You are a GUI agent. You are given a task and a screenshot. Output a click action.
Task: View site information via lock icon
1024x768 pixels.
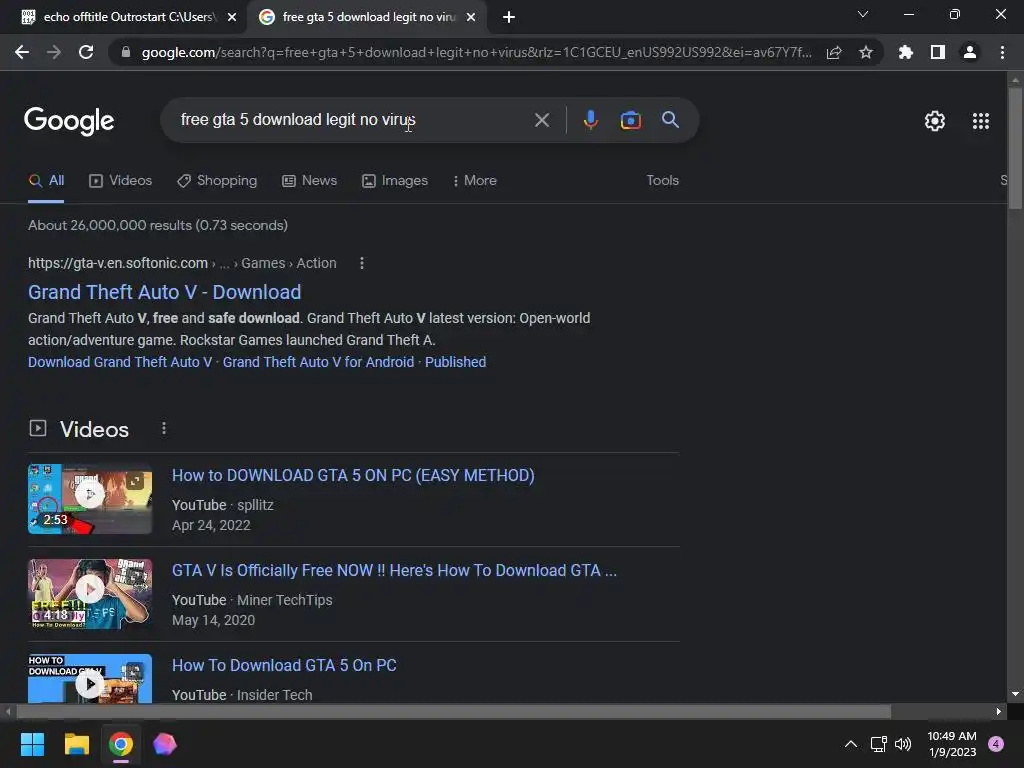point(126,52)
